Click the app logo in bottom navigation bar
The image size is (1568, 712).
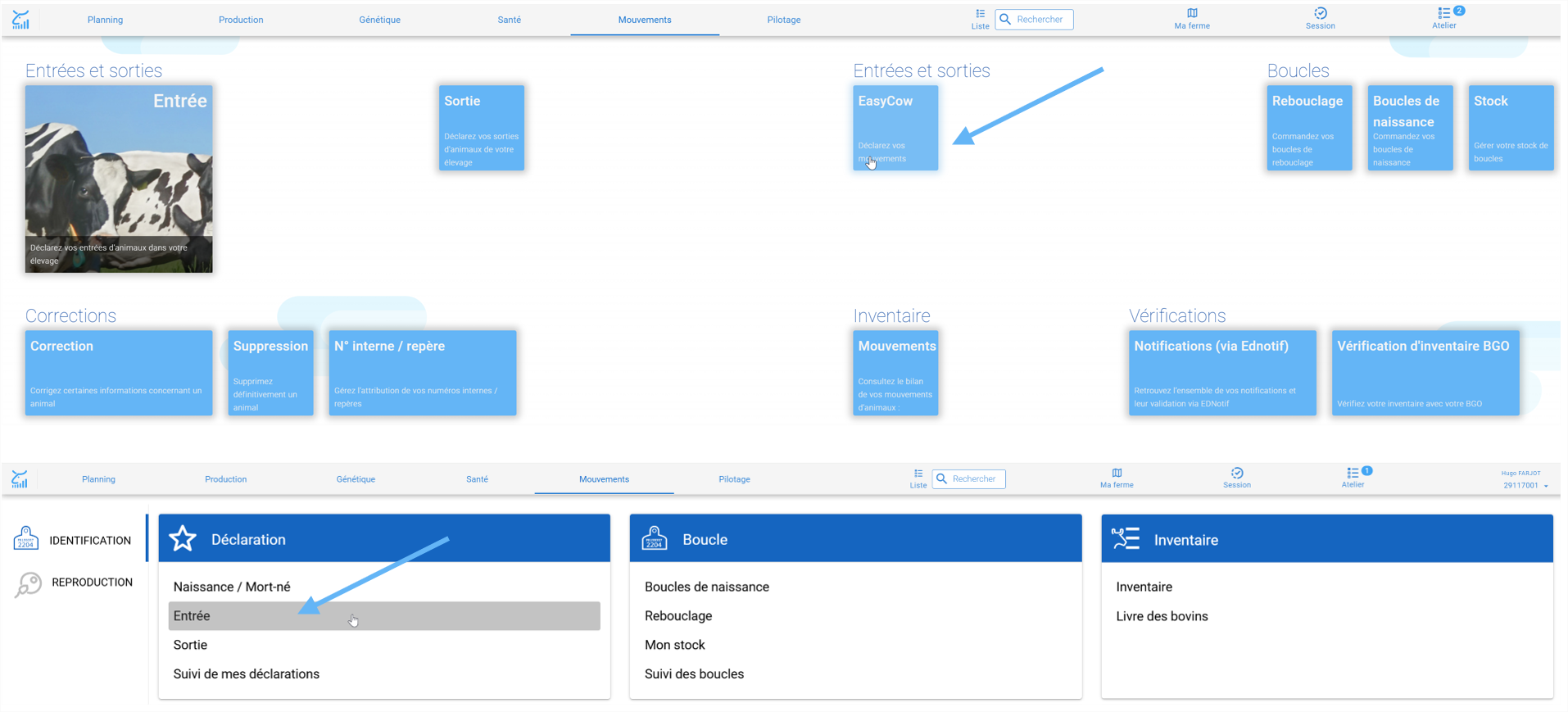(x=20, y=479)
